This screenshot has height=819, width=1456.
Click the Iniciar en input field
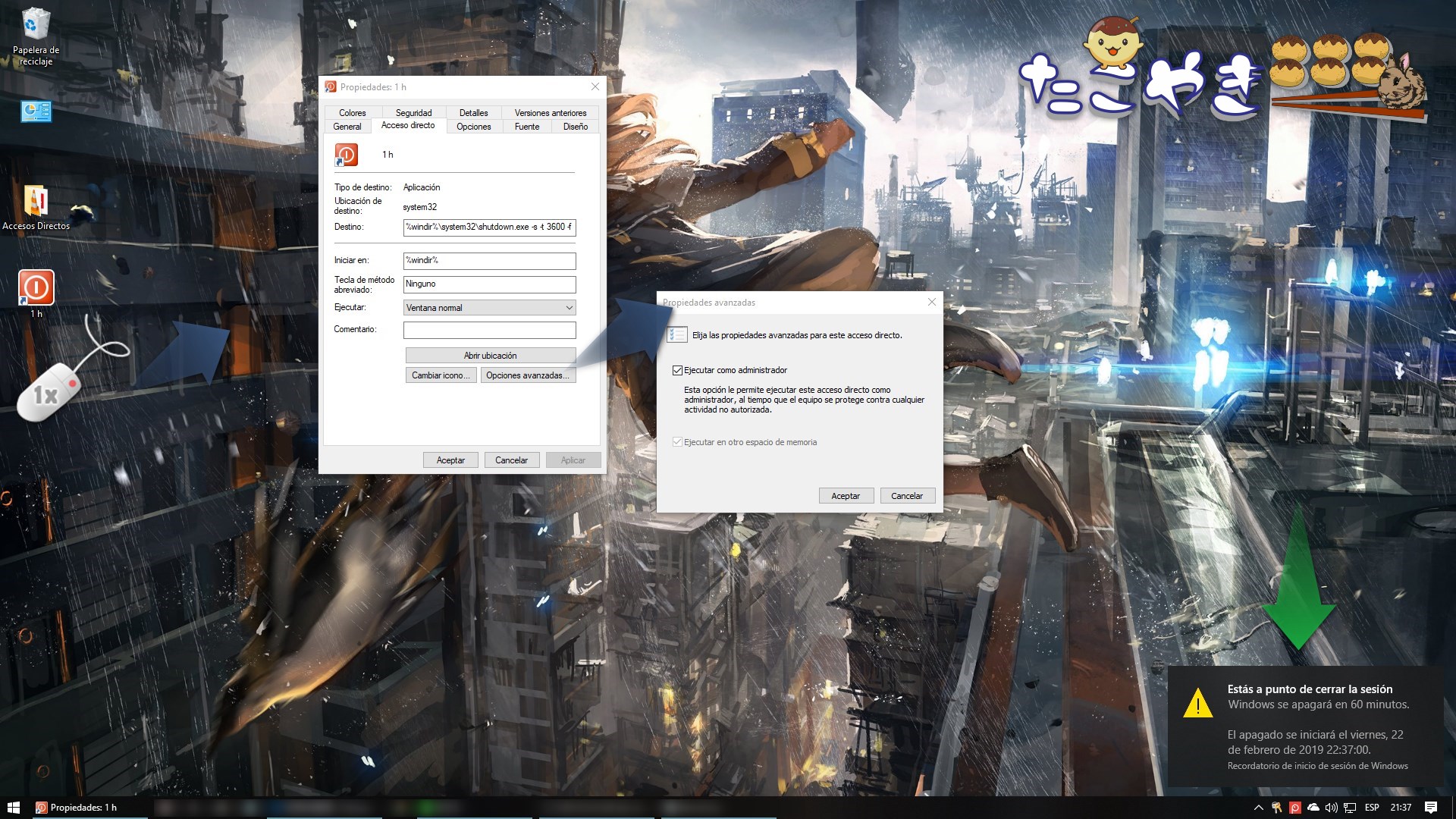tap(489, 261)
